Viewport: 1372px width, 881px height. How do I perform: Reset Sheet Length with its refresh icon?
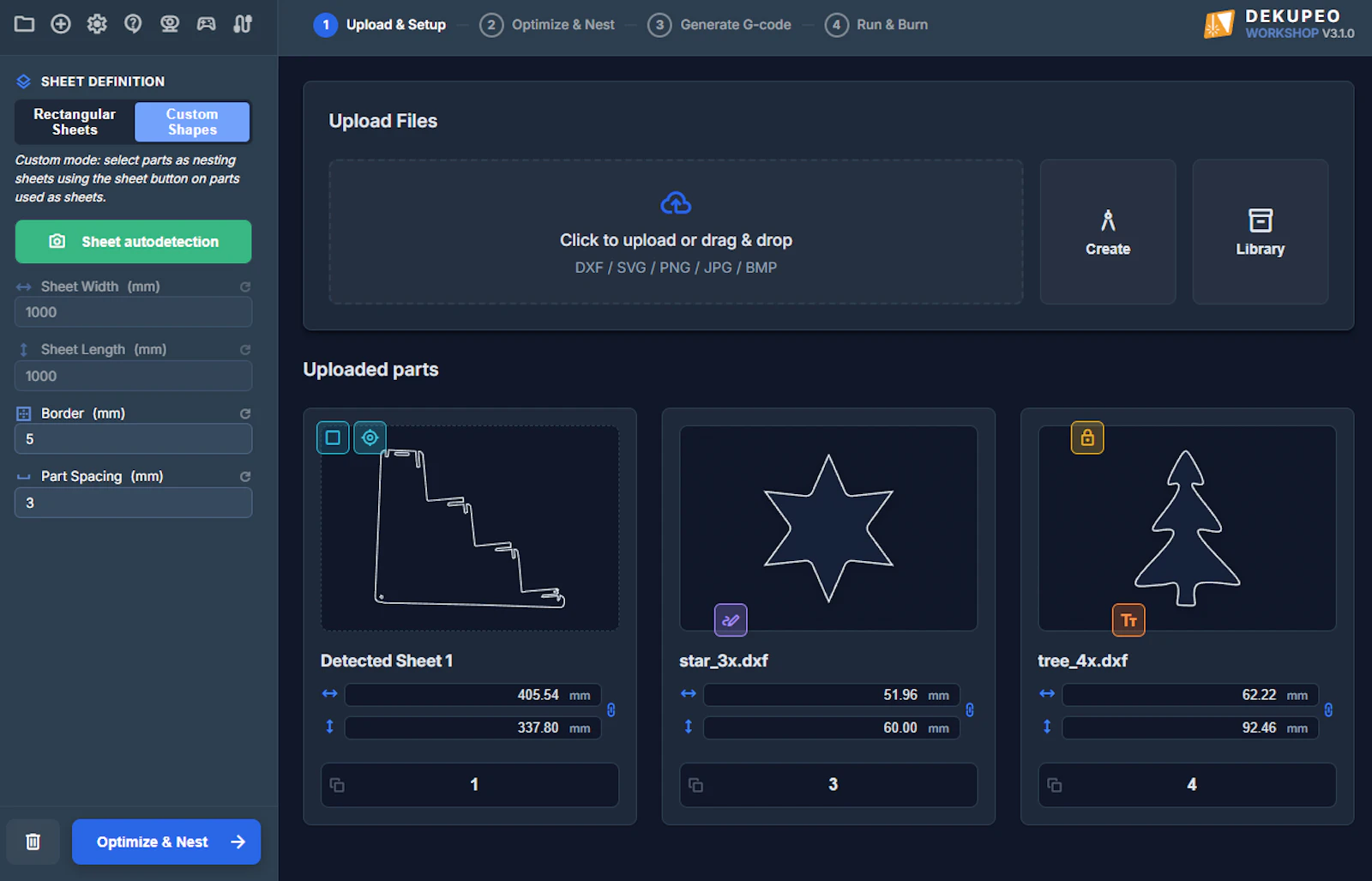point(245,350)
